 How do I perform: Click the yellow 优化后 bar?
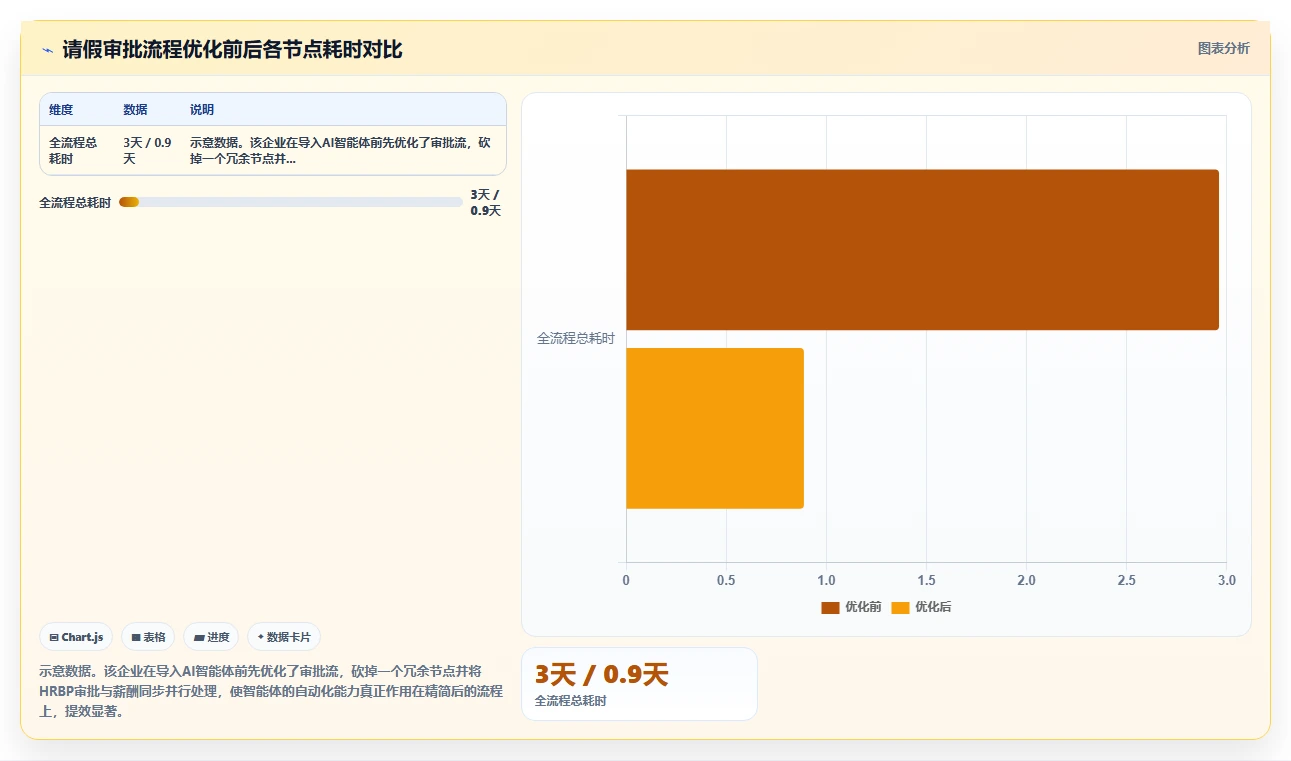tap(715, 428)
